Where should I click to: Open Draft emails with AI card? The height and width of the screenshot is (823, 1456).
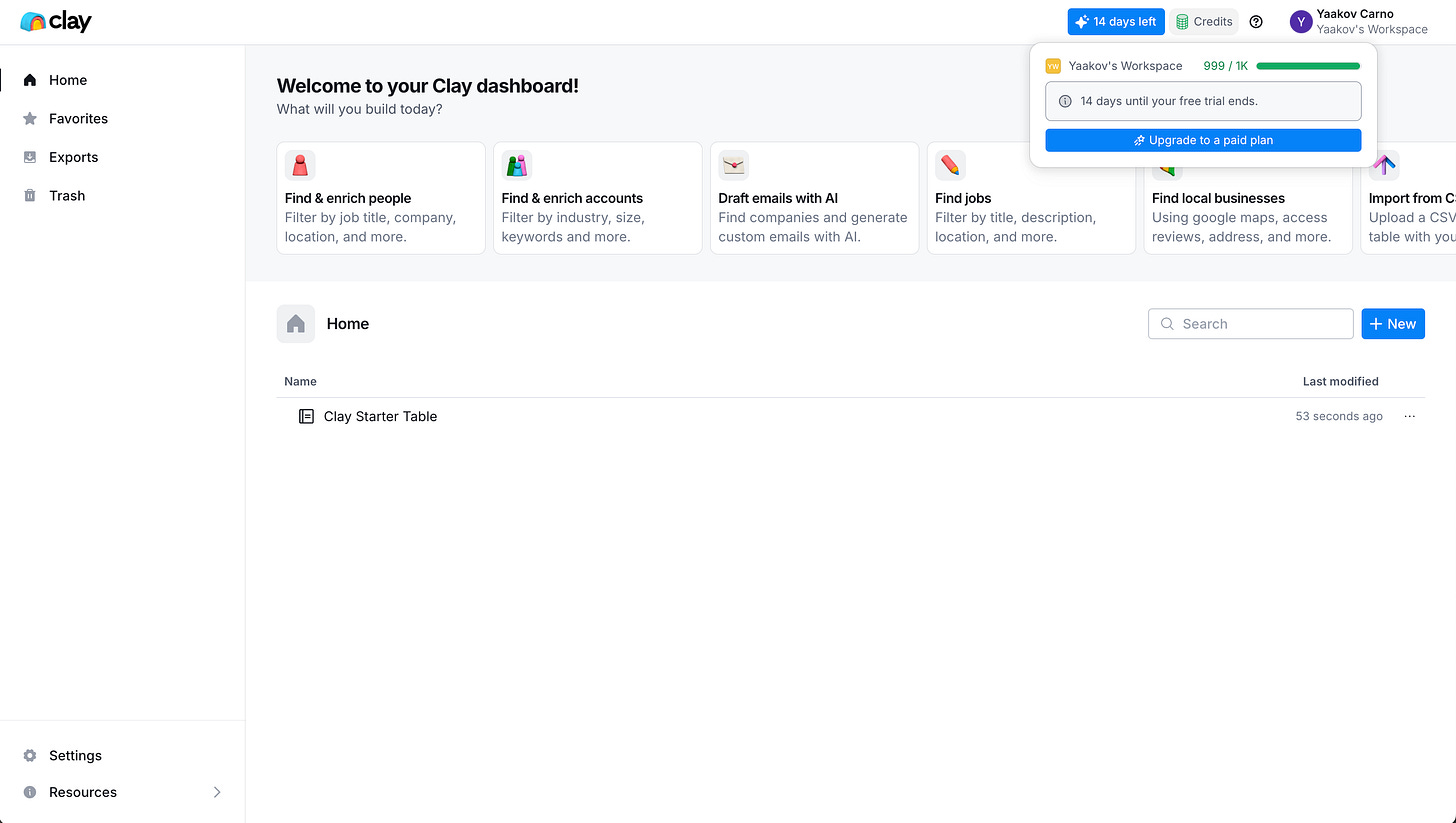[814, 198]
